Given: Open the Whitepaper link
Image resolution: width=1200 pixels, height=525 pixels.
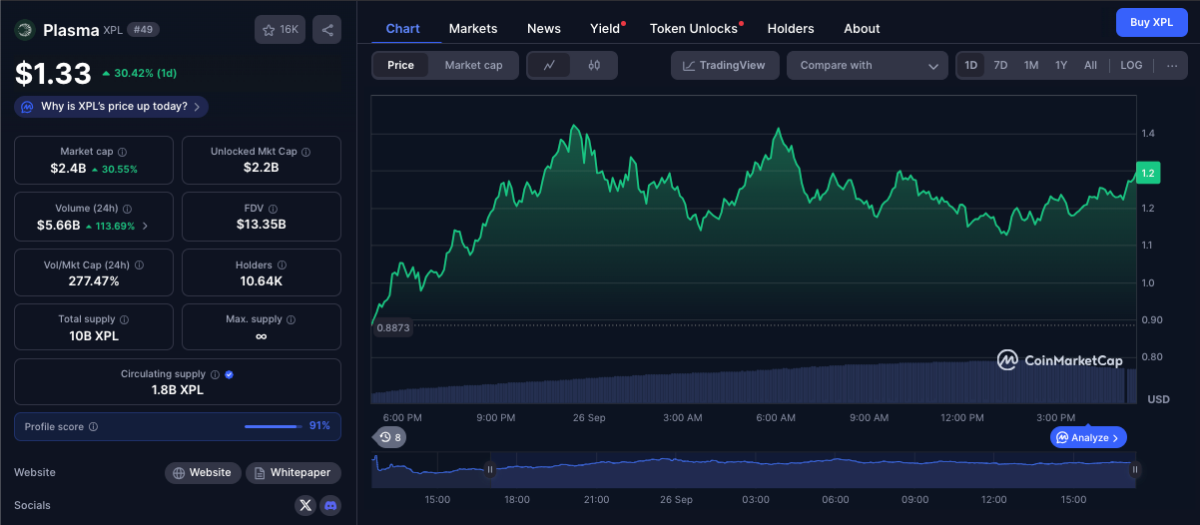Looking at the screenshot, I should click(x=293, y=472).
